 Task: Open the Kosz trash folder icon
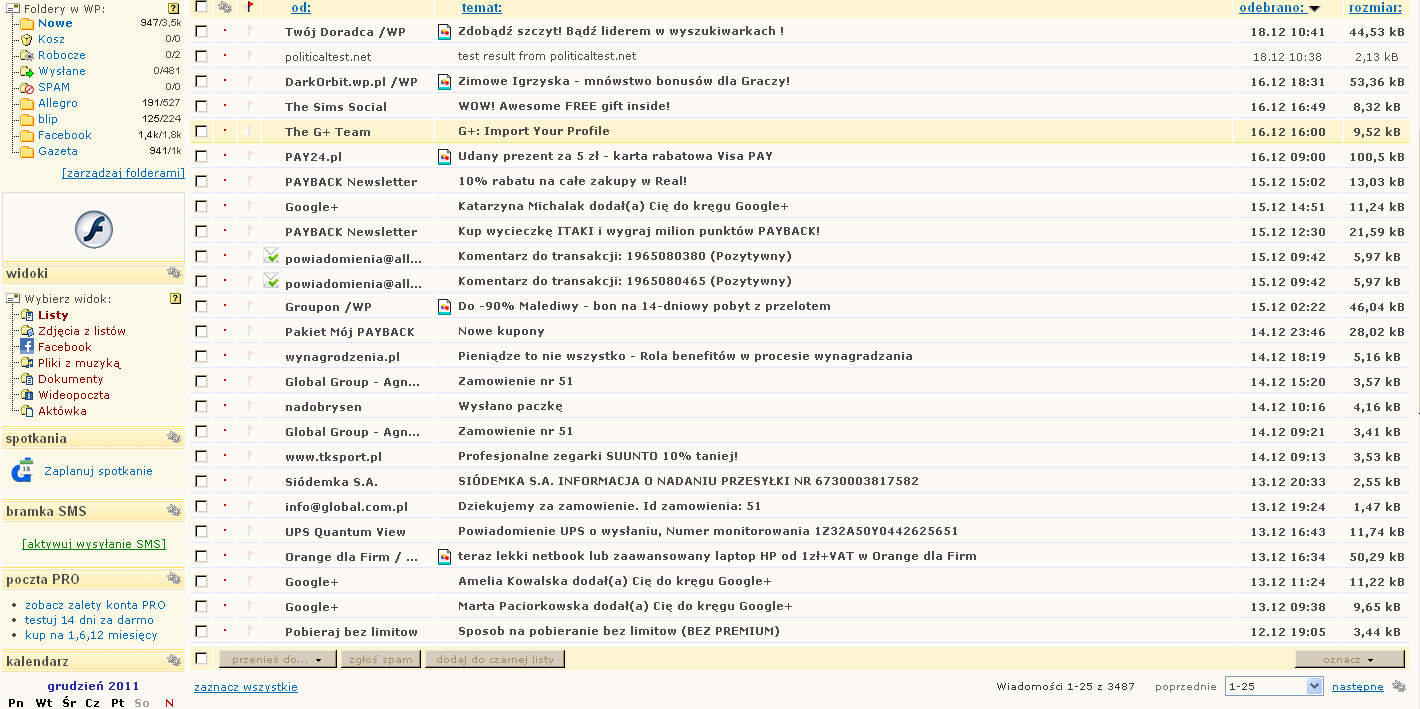click(x=26, y=39)
